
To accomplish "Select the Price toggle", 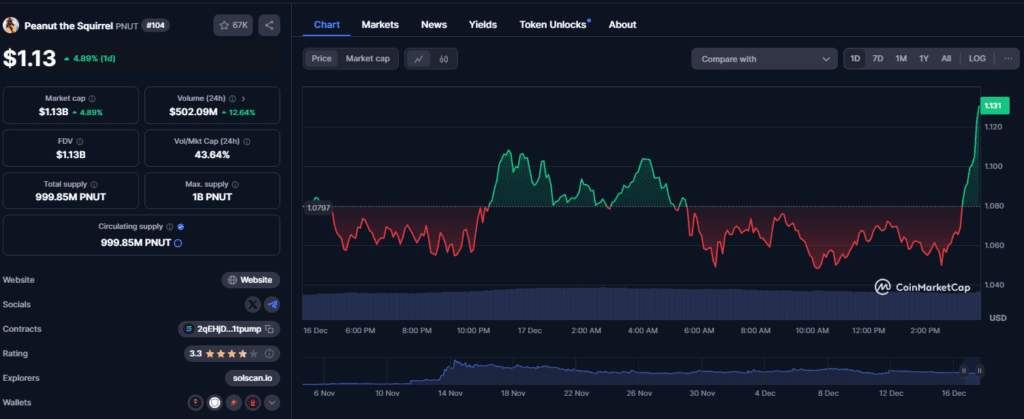I will 321,59.
